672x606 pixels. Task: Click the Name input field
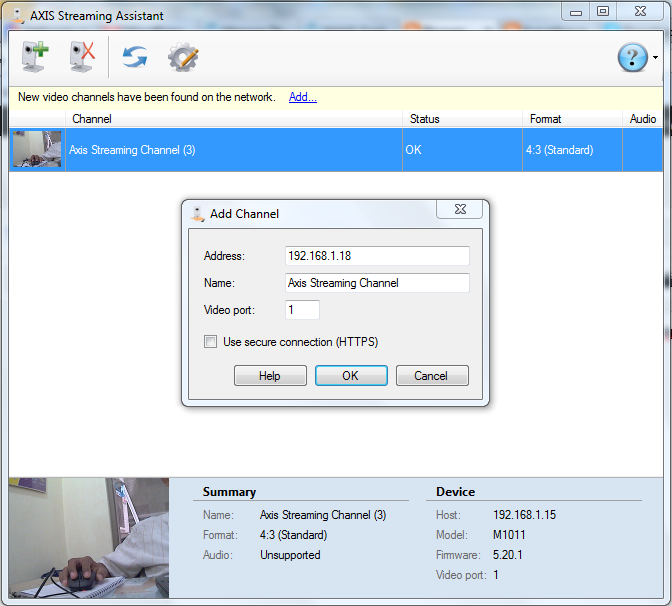[377, 283]
